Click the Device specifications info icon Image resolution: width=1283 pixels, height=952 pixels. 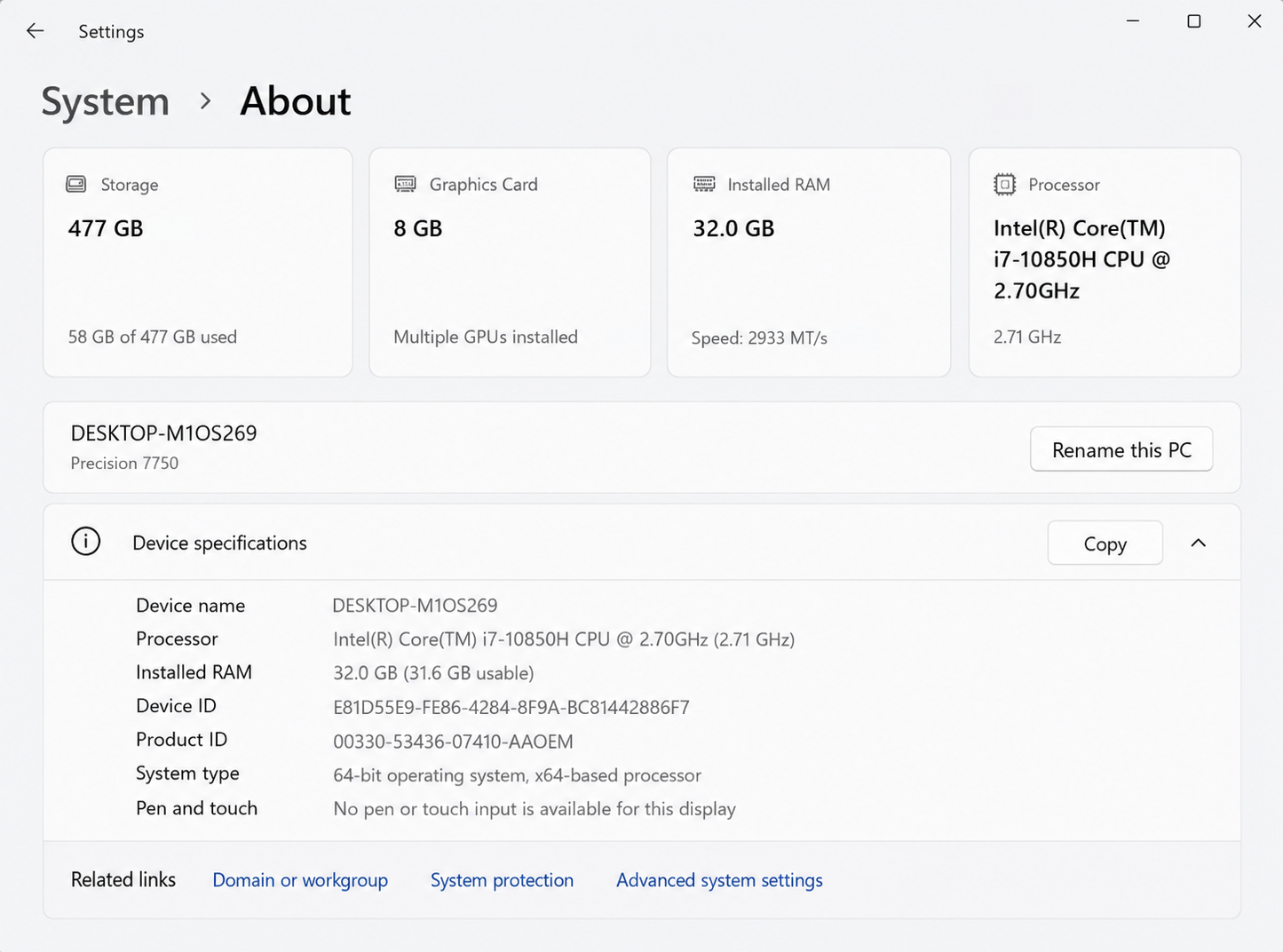click(x=86, y=542)
